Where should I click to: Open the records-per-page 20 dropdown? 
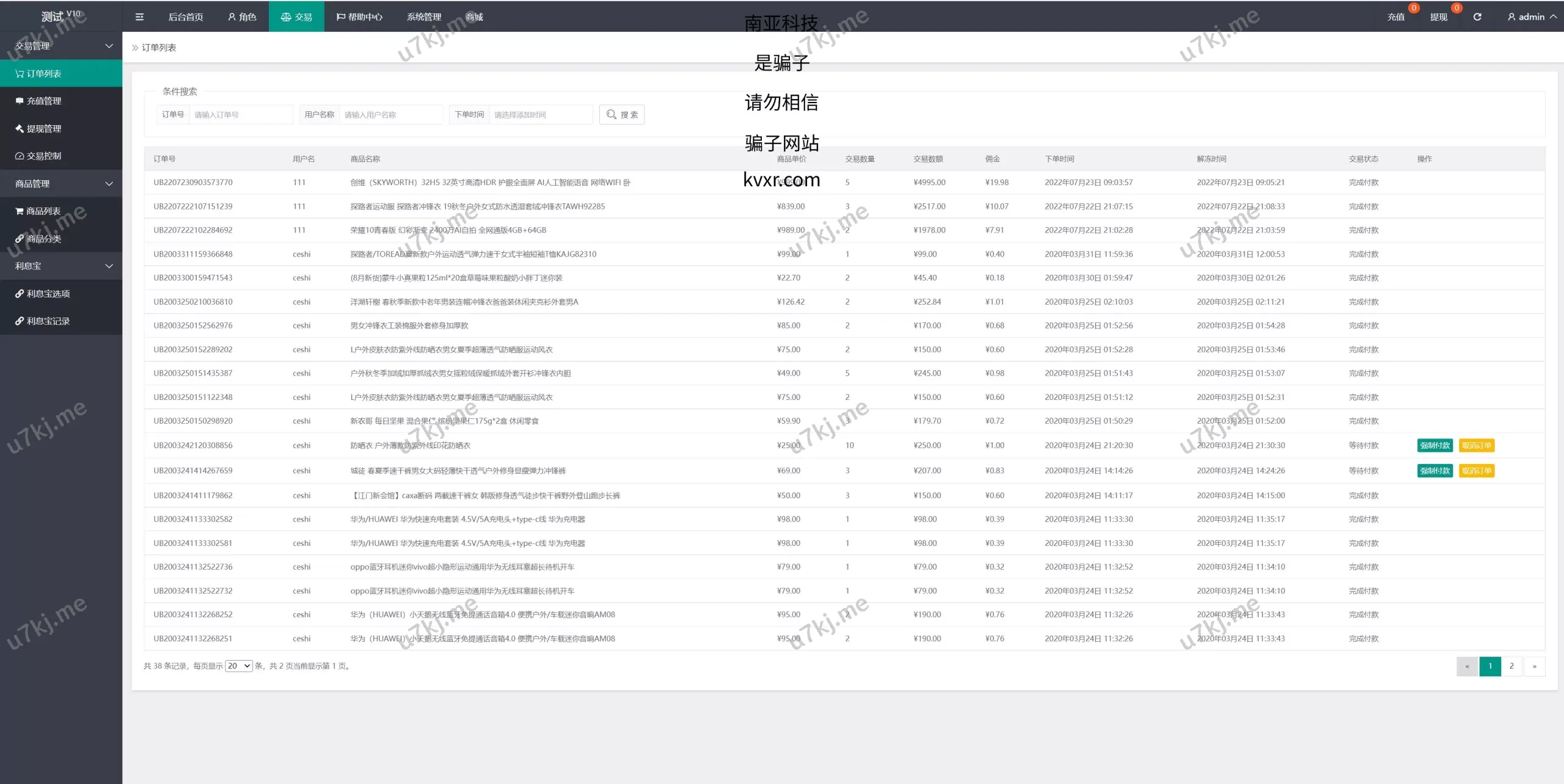click(x=238, y=666)
